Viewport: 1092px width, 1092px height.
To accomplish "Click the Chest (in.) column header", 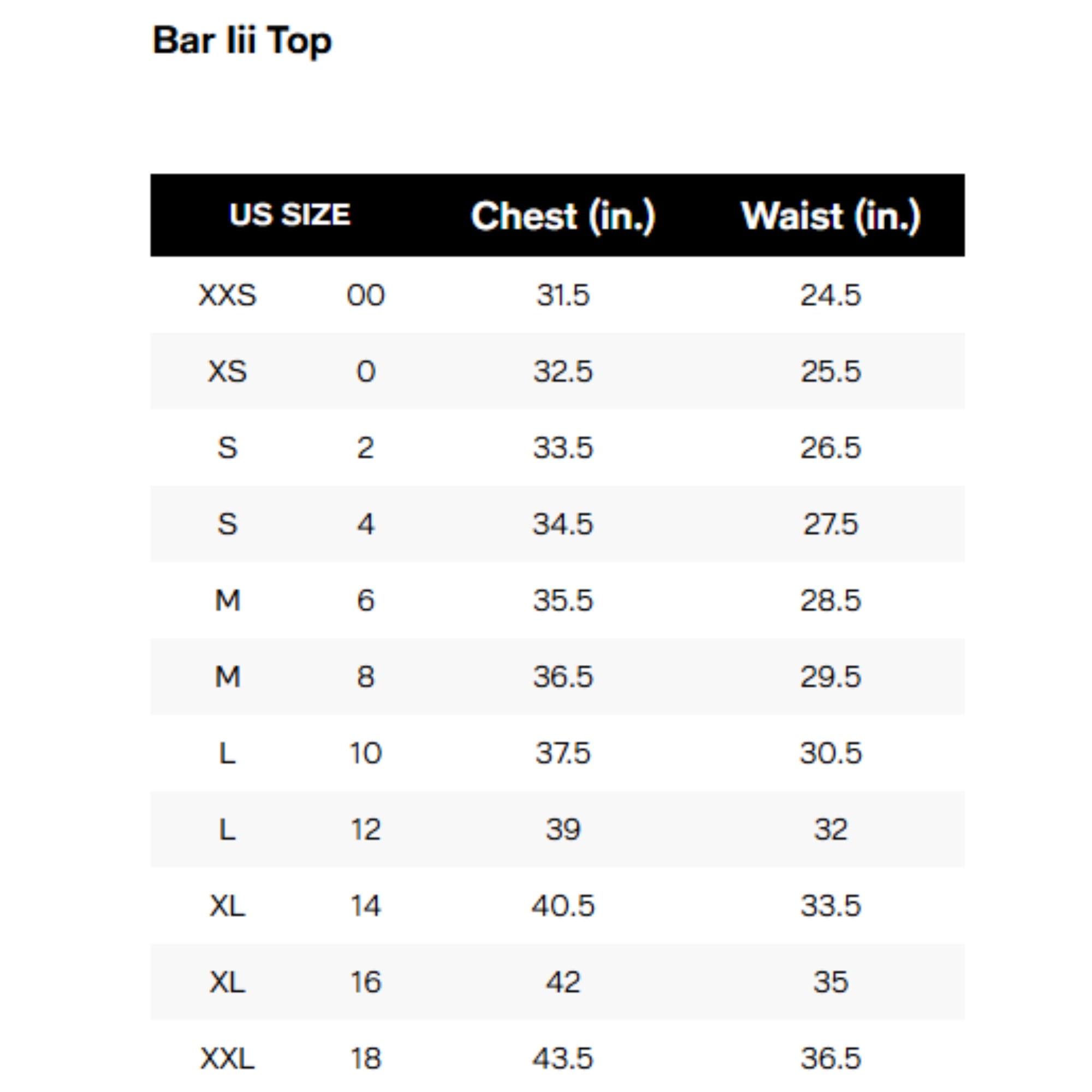I will tap(563, 216).
